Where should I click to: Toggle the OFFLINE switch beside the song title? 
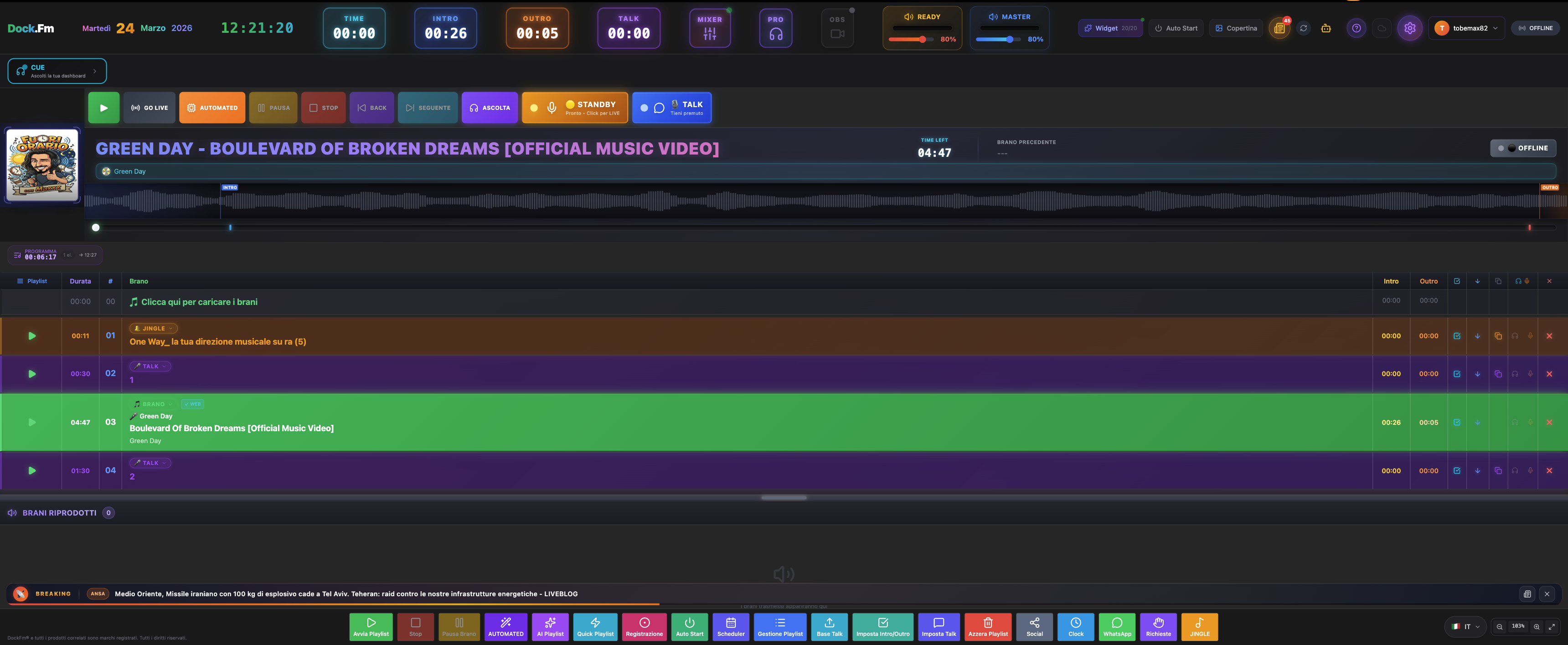point(1523,148)
